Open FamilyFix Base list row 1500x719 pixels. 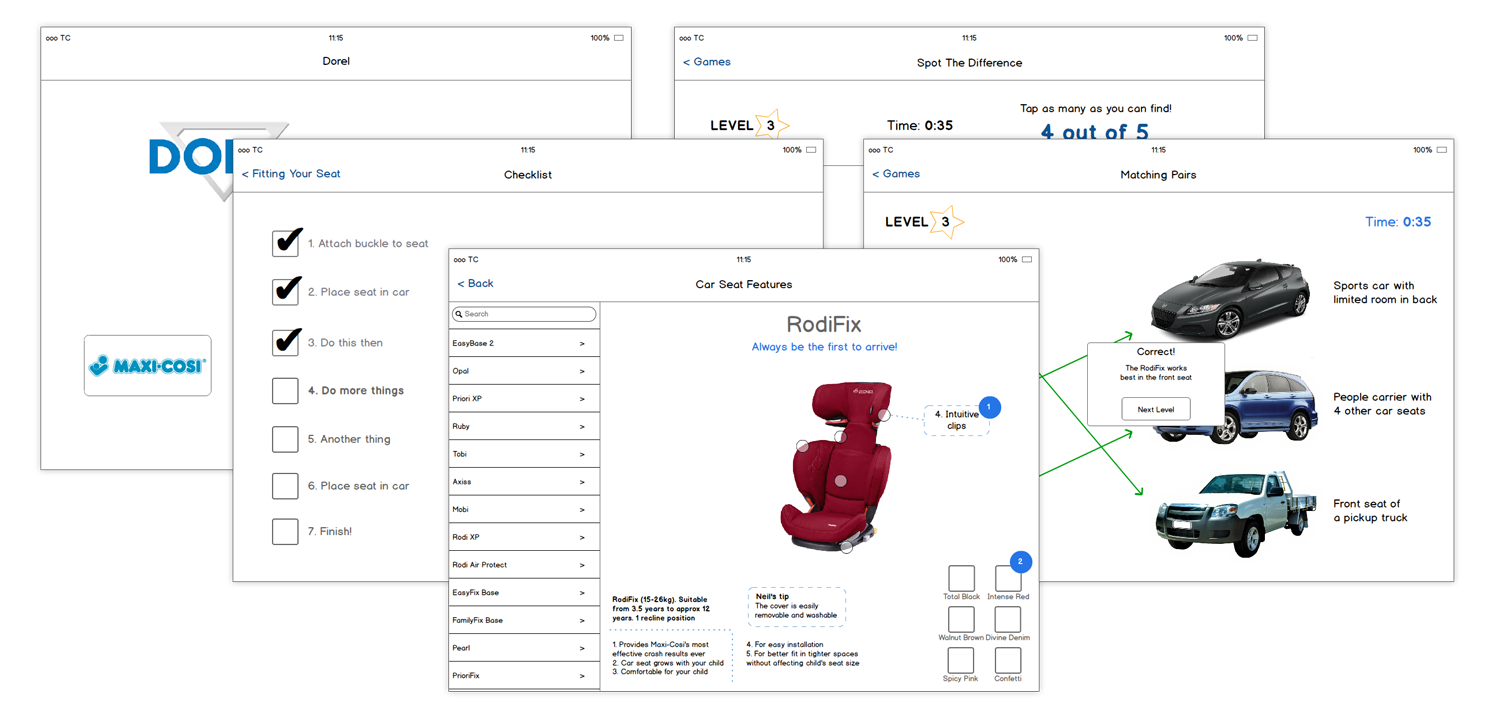click(524, 620)
